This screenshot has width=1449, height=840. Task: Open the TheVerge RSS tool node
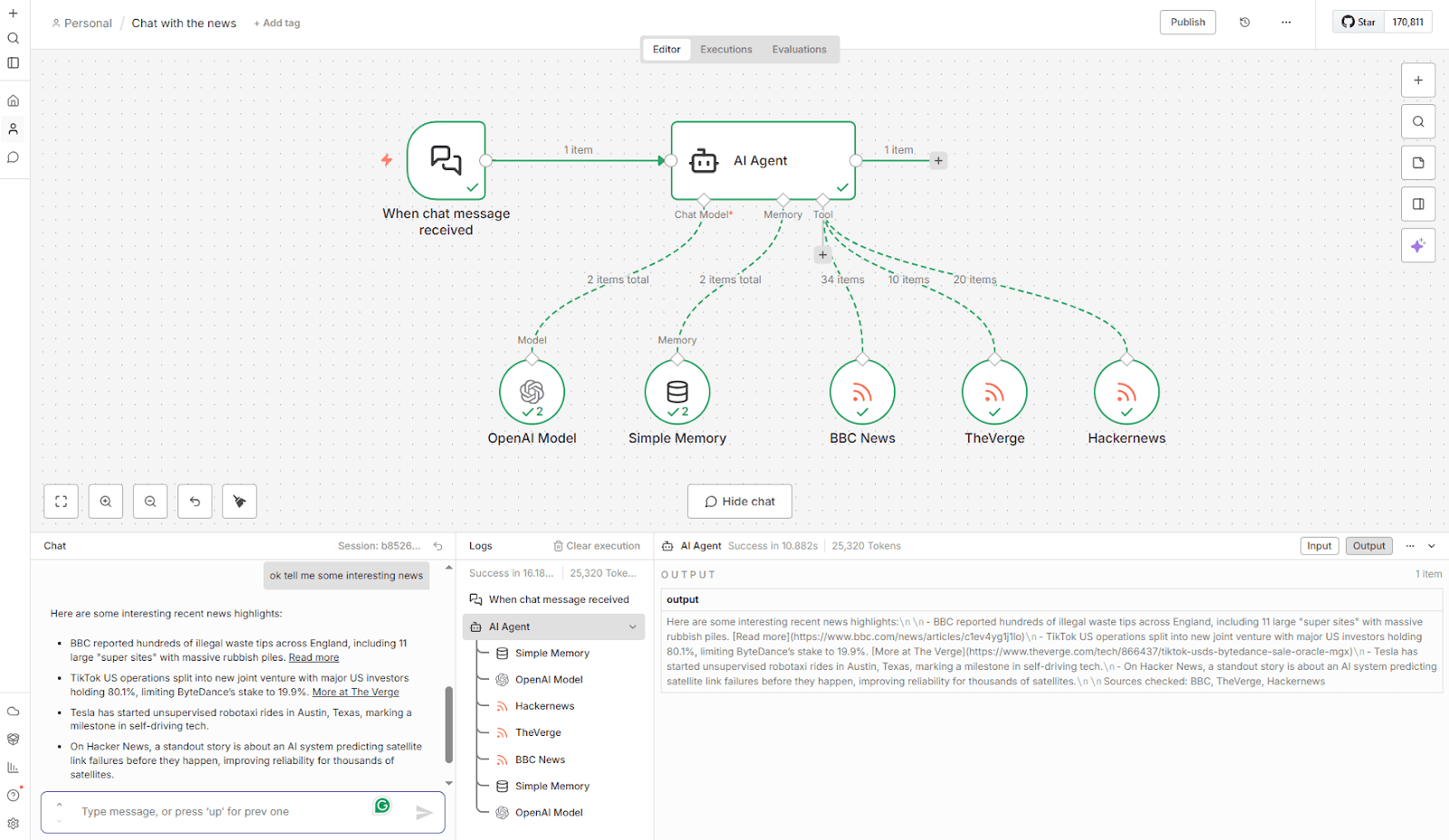pos(994,392)
